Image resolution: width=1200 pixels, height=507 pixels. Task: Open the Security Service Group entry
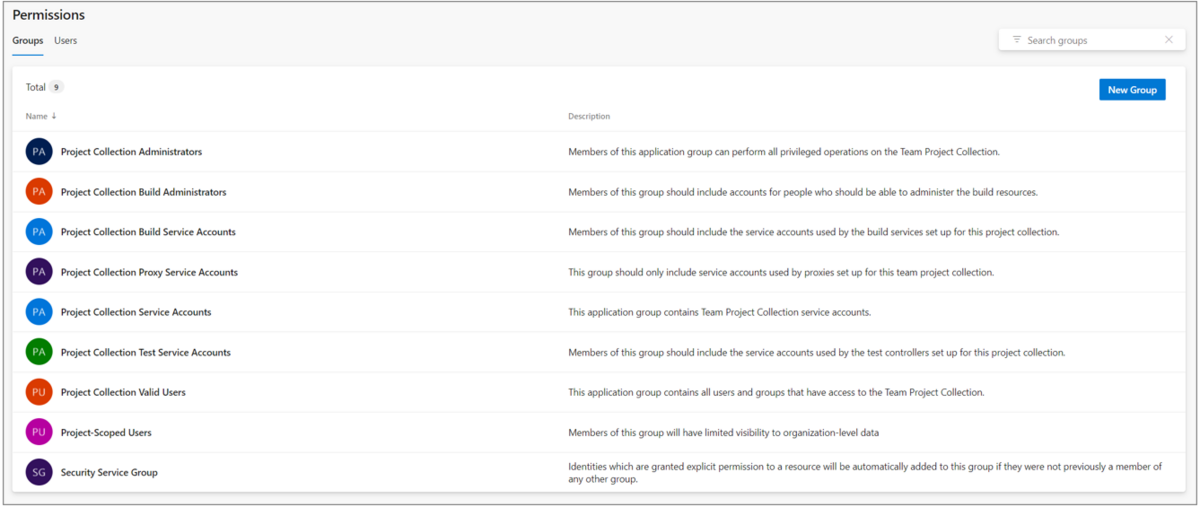[x=109, y=472]
